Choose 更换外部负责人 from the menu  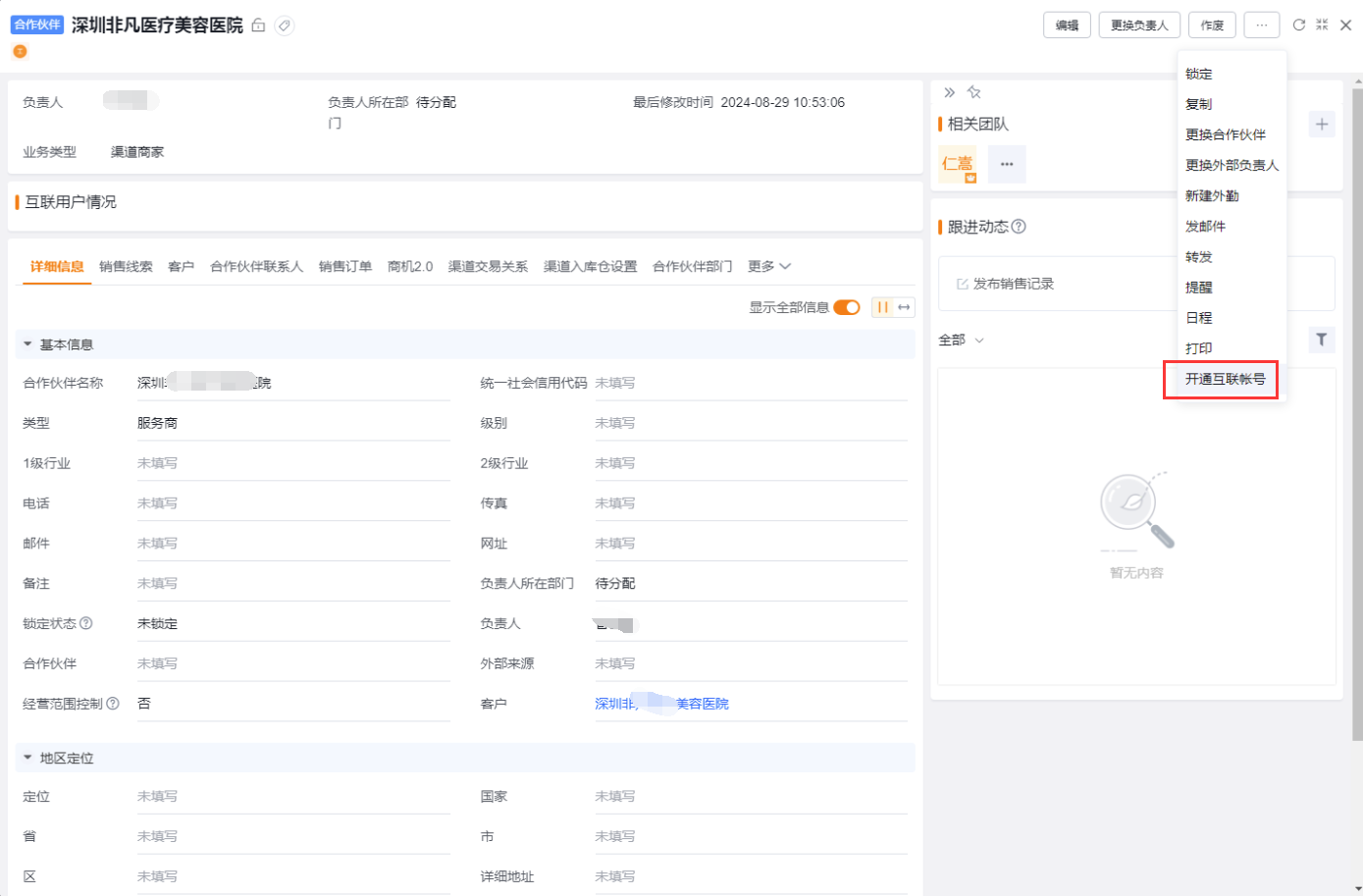point(1232,165)
